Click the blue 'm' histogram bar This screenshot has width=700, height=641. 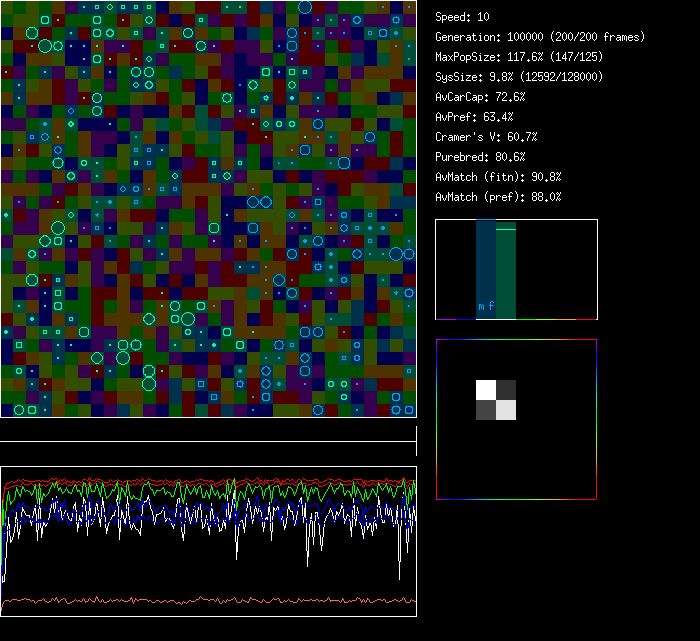tap(485, 270)
